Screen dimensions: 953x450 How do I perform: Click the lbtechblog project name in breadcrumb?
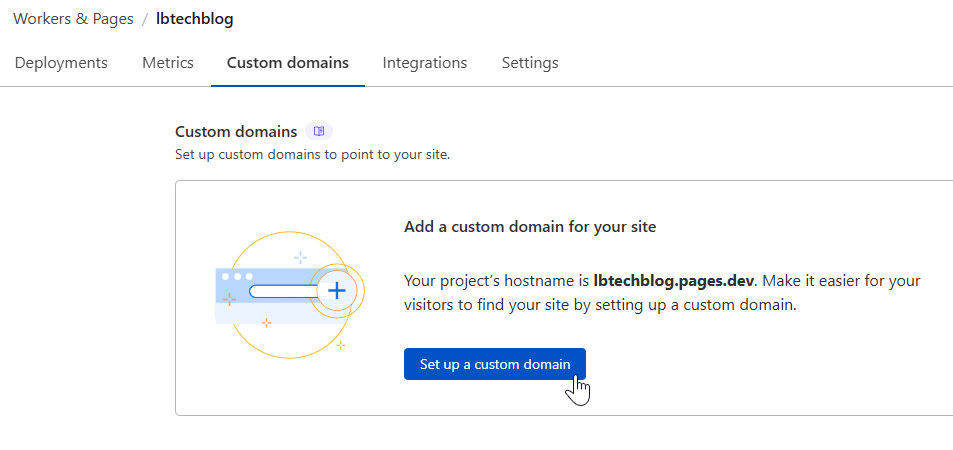pyautogui.click(x=195, y=19)
